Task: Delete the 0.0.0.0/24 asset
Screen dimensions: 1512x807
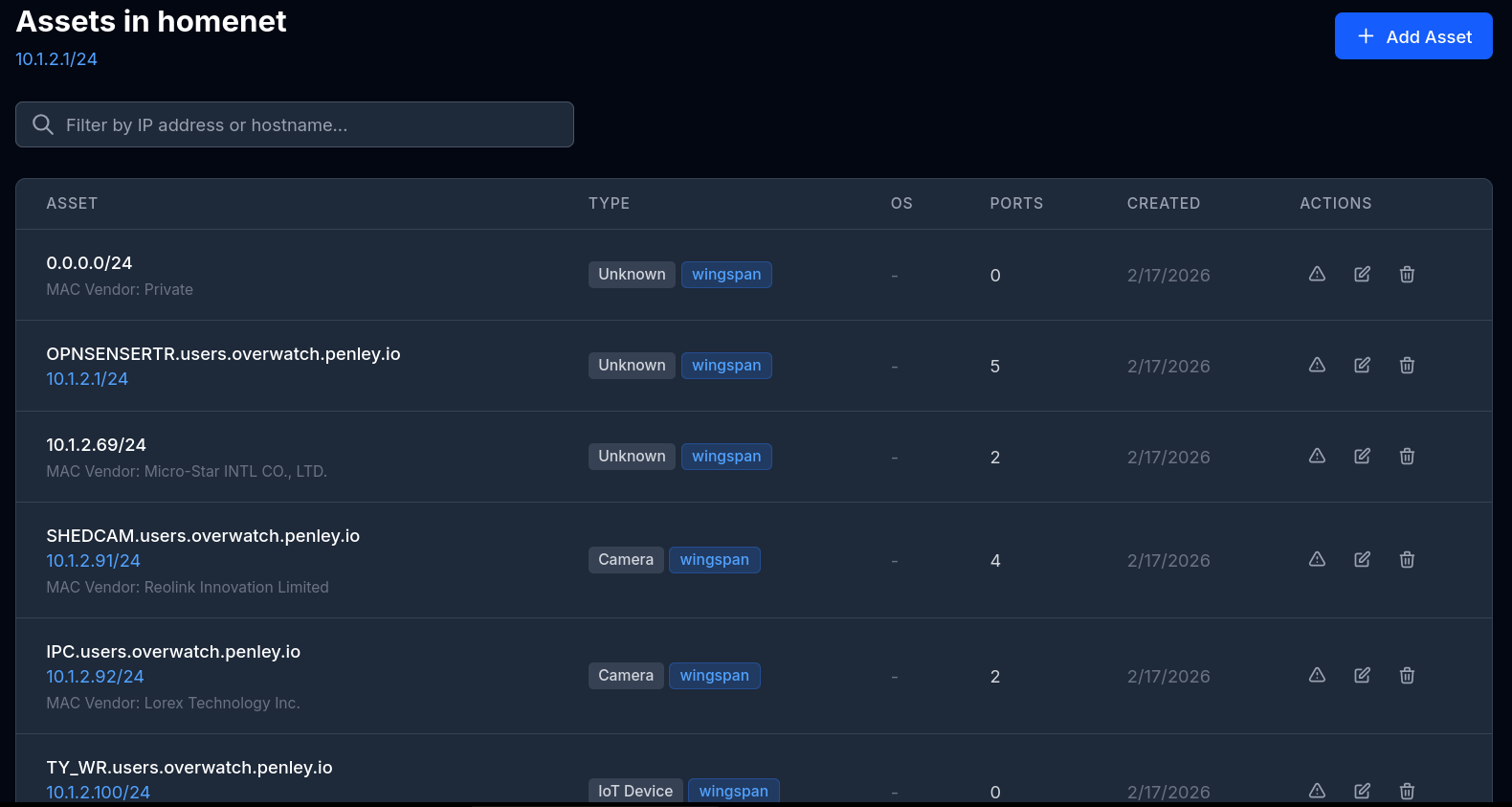Action: (x=1407, y=274)
